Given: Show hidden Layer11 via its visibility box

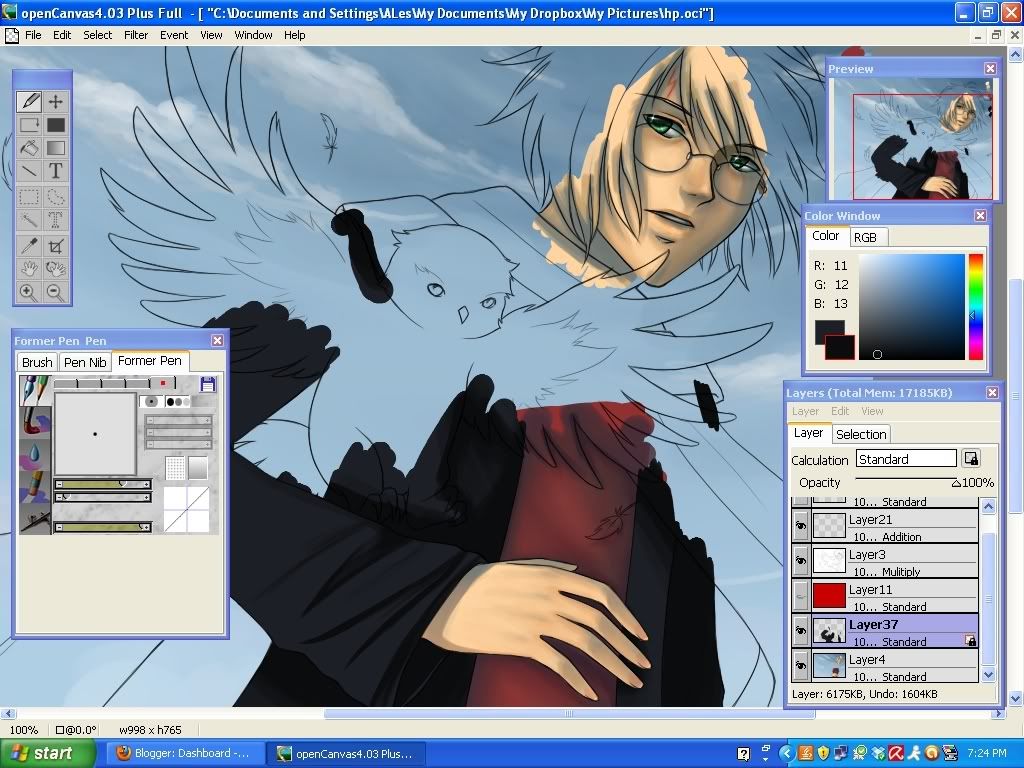Looking at the screenshot, I should 800,596.
